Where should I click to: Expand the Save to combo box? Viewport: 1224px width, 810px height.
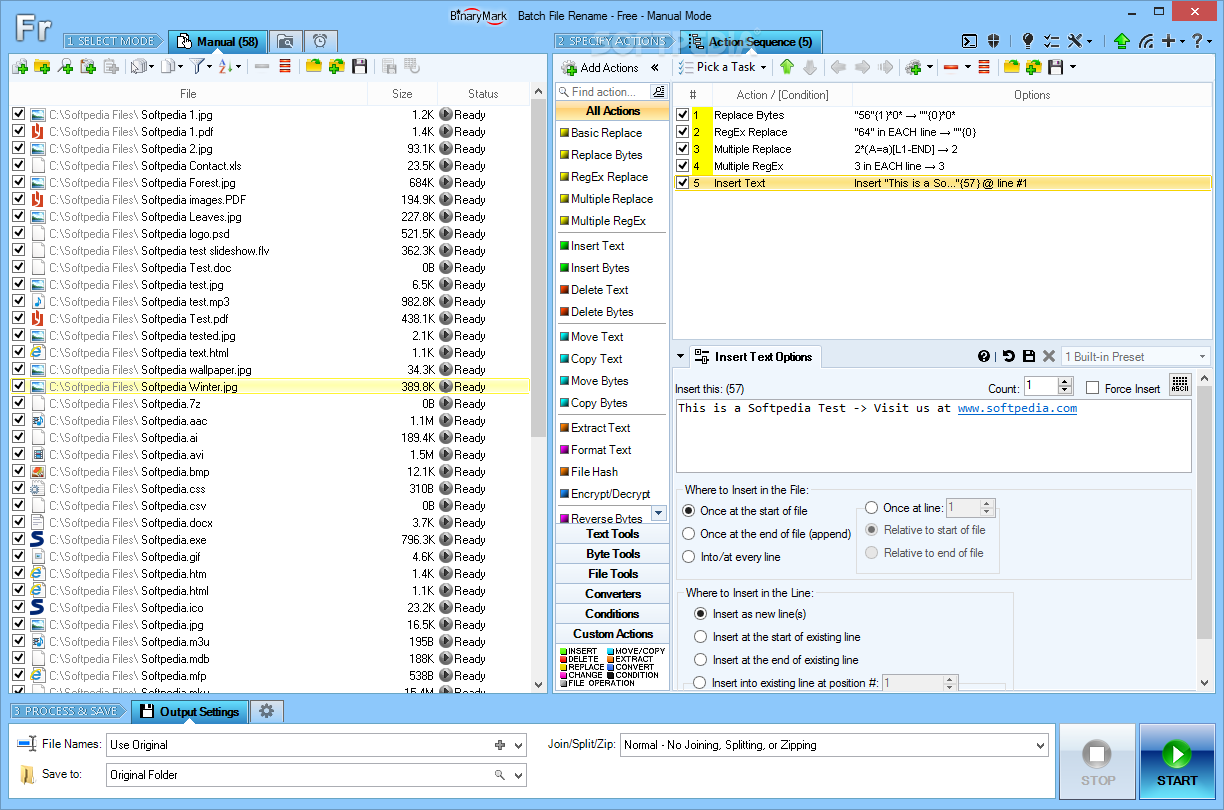point(518,775)
